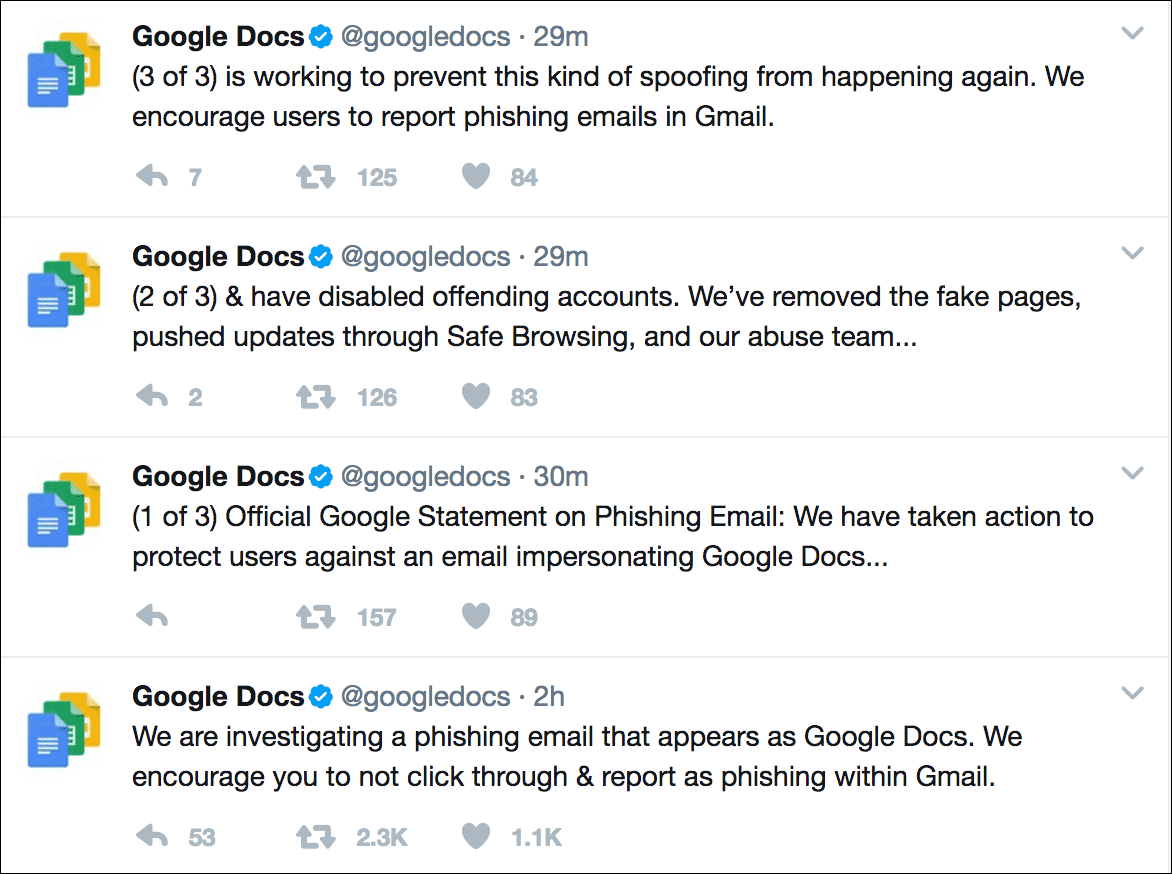Like the investigating tweet with 1.1K likes

pos(476,837)
